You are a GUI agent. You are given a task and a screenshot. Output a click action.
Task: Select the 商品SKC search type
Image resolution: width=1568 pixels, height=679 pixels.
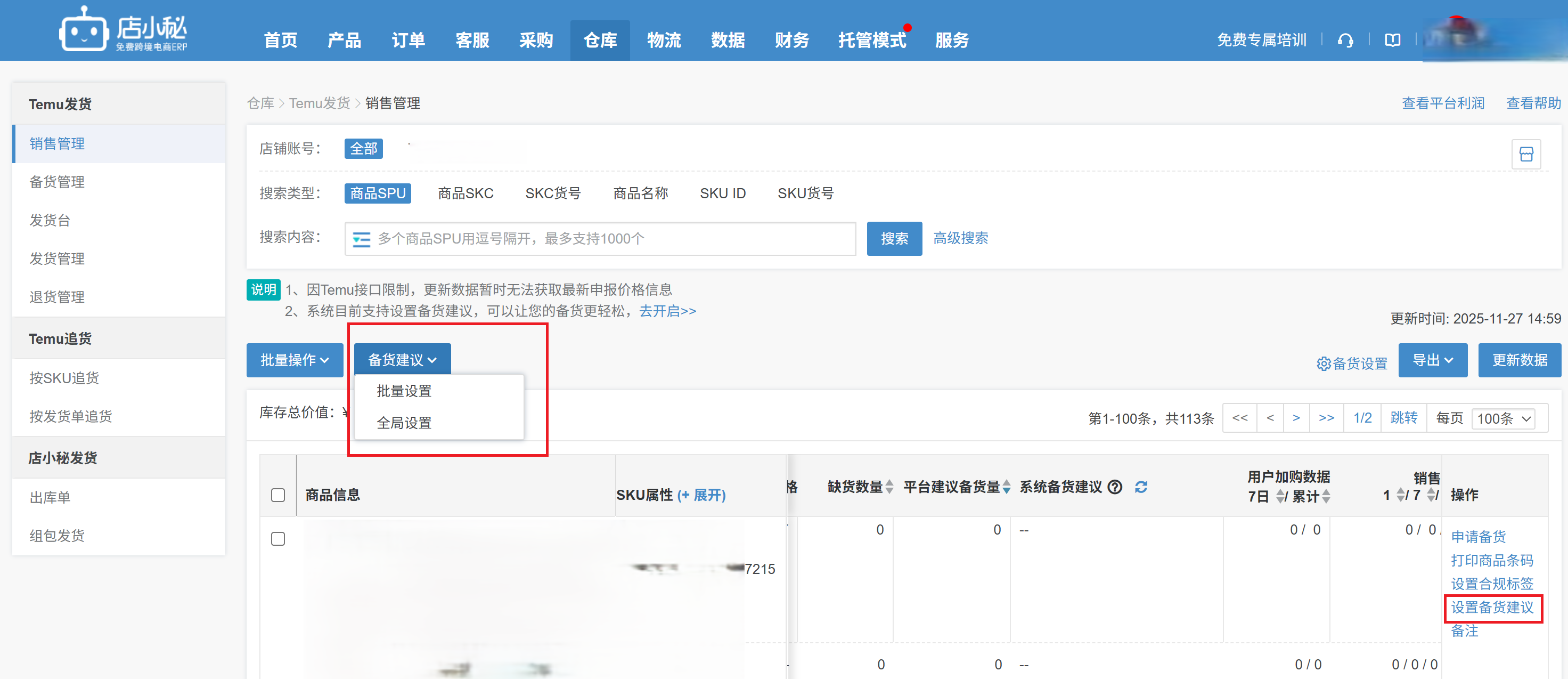point(465,193)
